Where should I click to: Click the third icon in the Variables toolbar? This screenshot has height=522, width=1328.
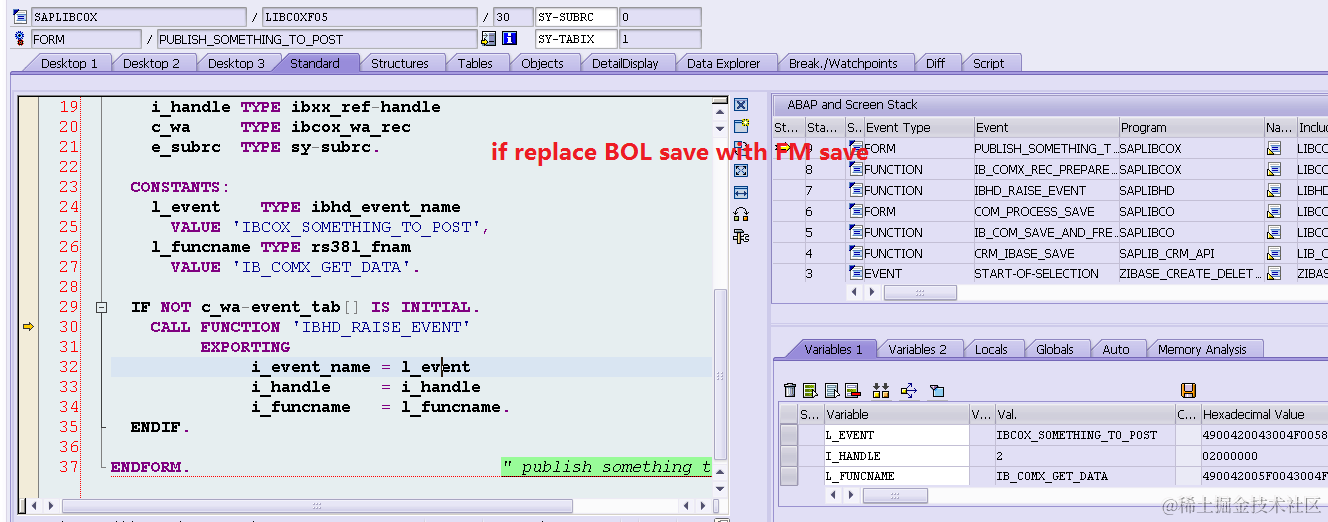tap(832, 390)
